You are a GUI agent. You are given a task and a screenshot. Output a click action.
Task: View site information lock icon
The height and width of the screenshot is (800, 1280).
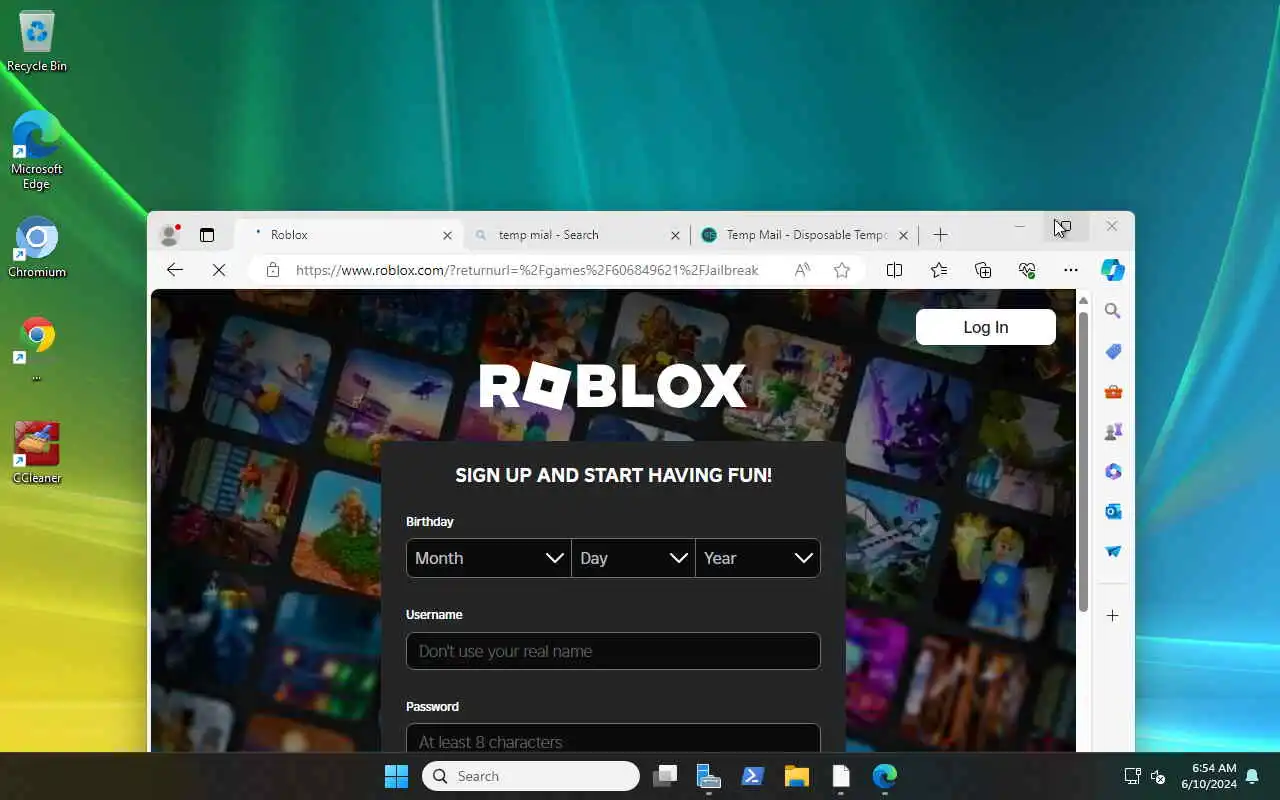tap(272, 270)
